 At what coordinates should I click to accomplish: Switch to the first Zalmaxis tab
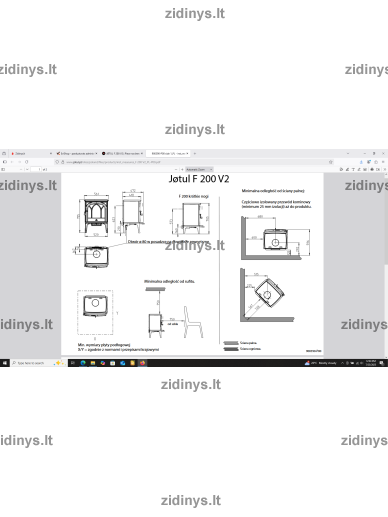(x=31, y=153)
